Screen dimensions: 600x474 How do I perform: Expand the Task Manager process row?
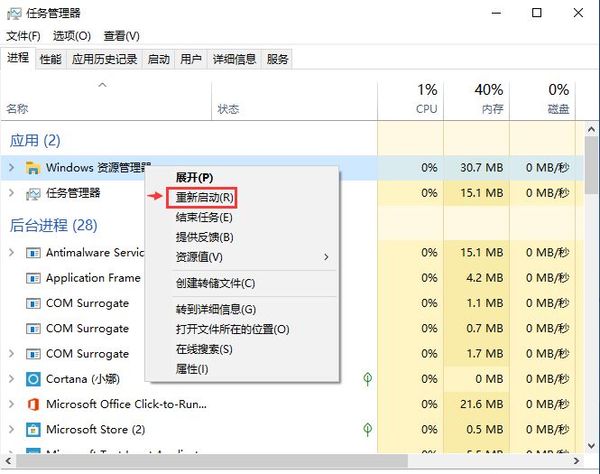tap(11, 193)
